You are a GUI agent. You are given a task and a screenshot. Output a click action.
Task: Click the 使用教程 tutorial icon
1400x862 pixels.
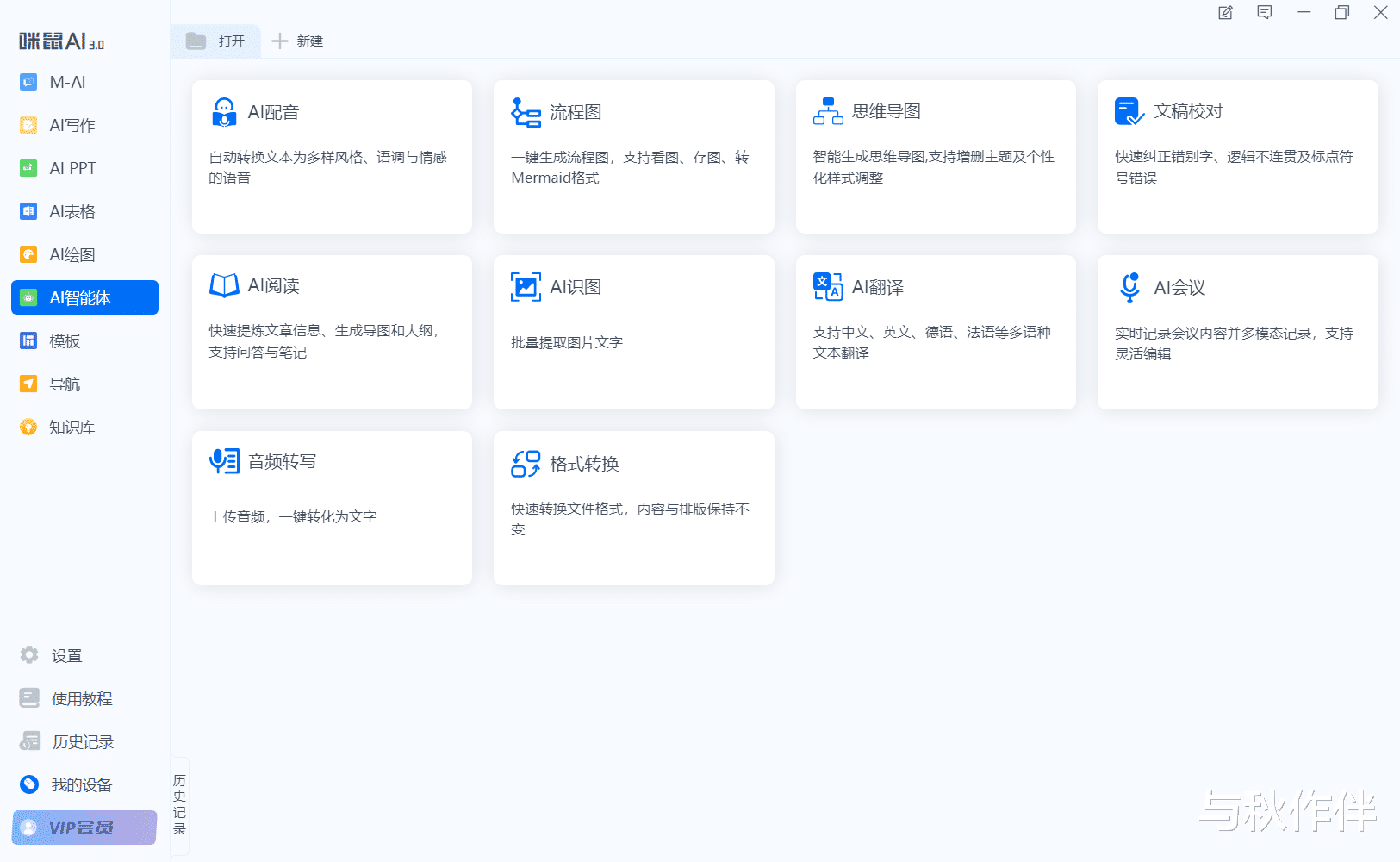coord(29,698)
